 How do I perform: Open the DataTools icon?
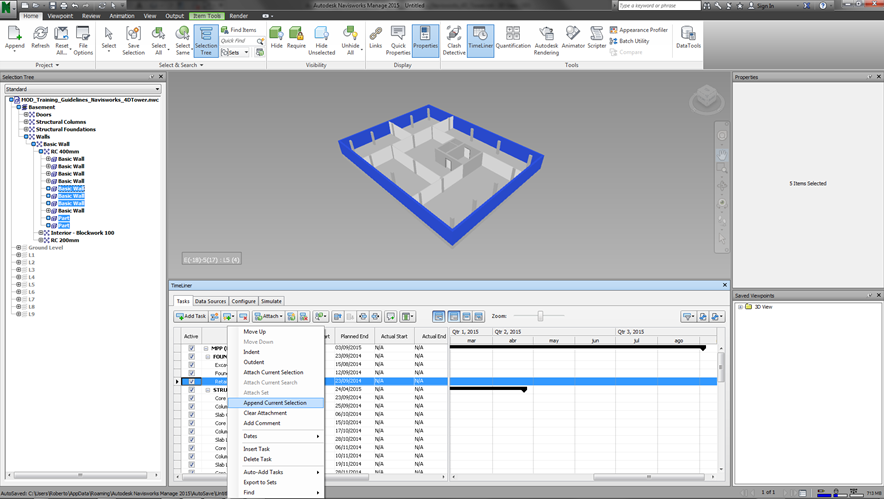tap(688, 38)
